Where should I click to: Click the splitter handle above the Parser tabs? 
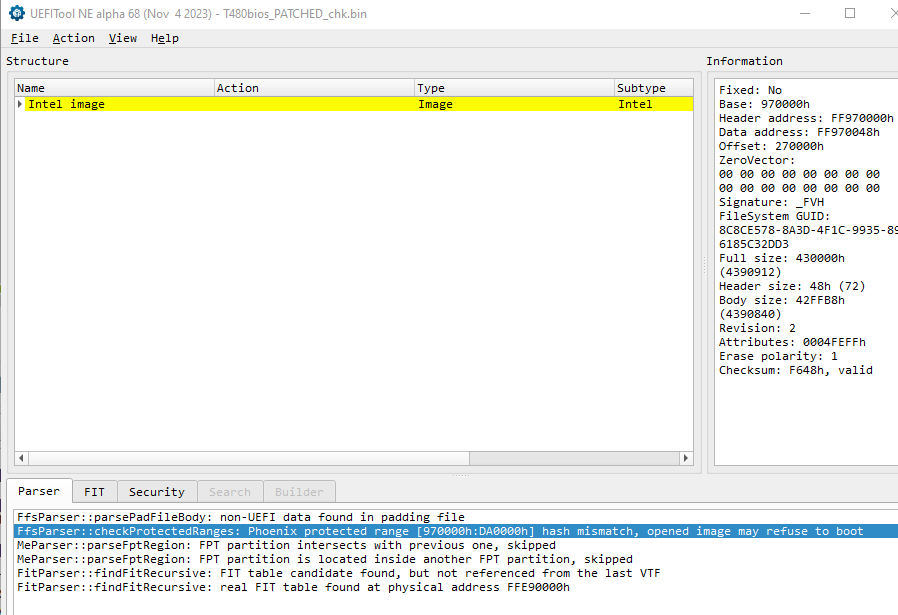tap(461, 475)
